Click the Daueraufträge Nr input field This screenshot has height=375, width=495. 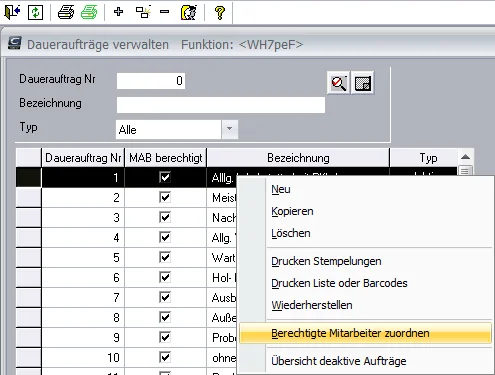tap(151, 81)
